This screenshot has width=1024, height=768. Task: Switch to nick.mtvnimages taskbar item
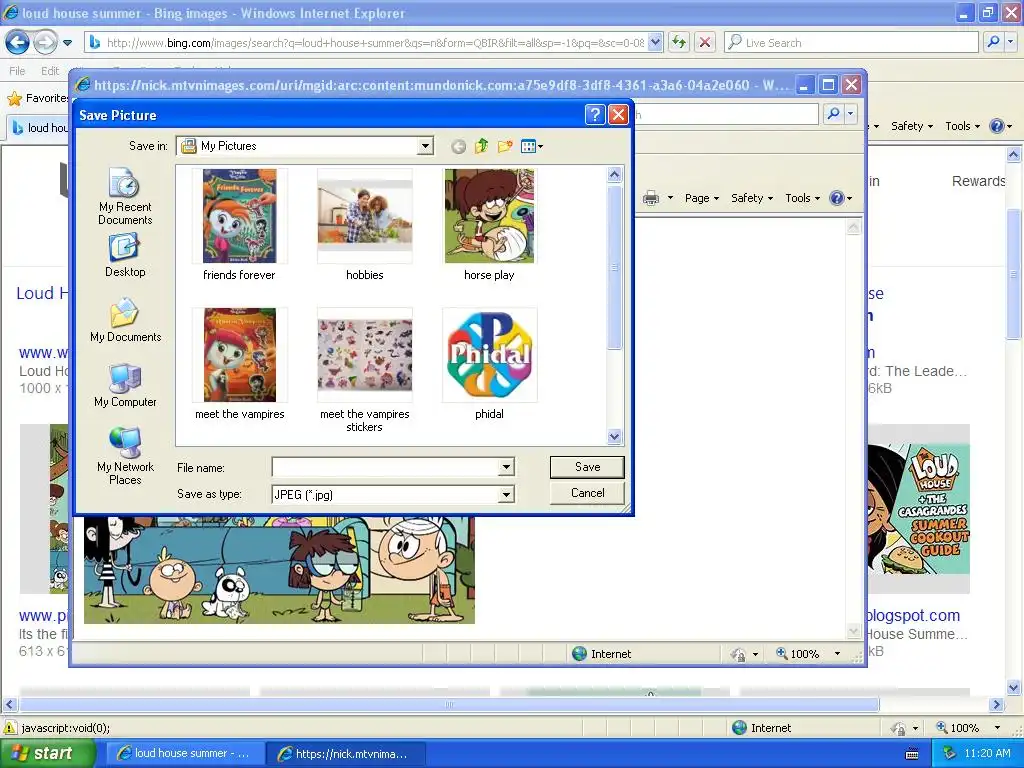(x=344, y=754)
